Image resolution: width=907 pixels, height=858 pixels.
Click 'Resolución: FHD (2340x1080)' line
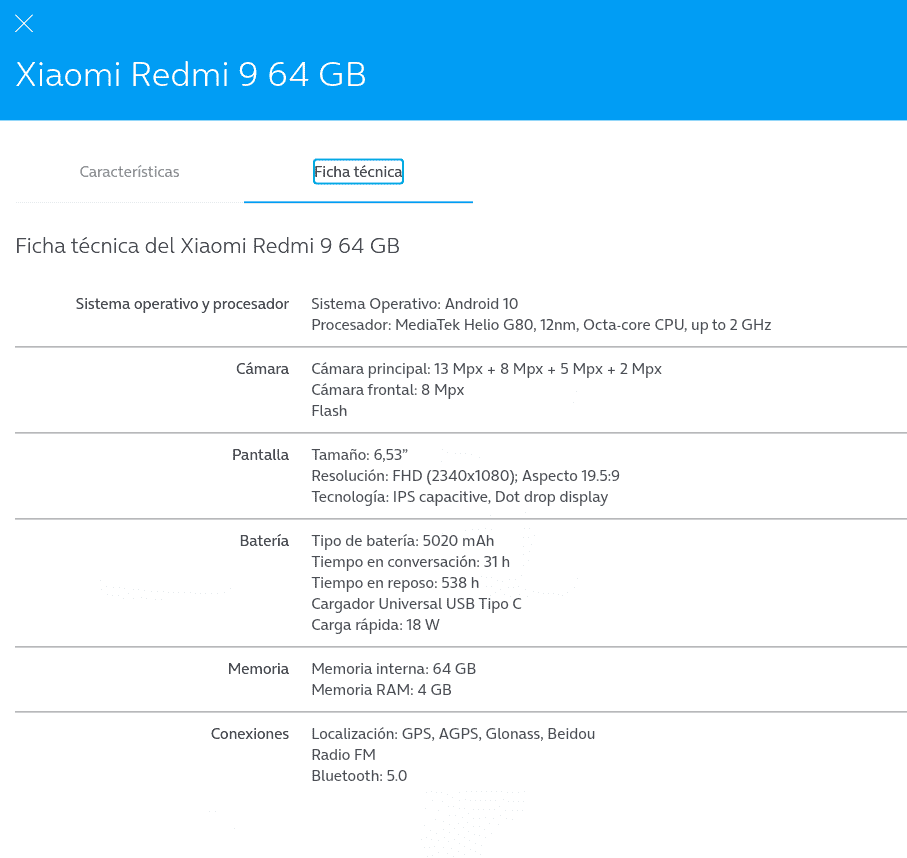pyautogui.click(x=466, y=476)
